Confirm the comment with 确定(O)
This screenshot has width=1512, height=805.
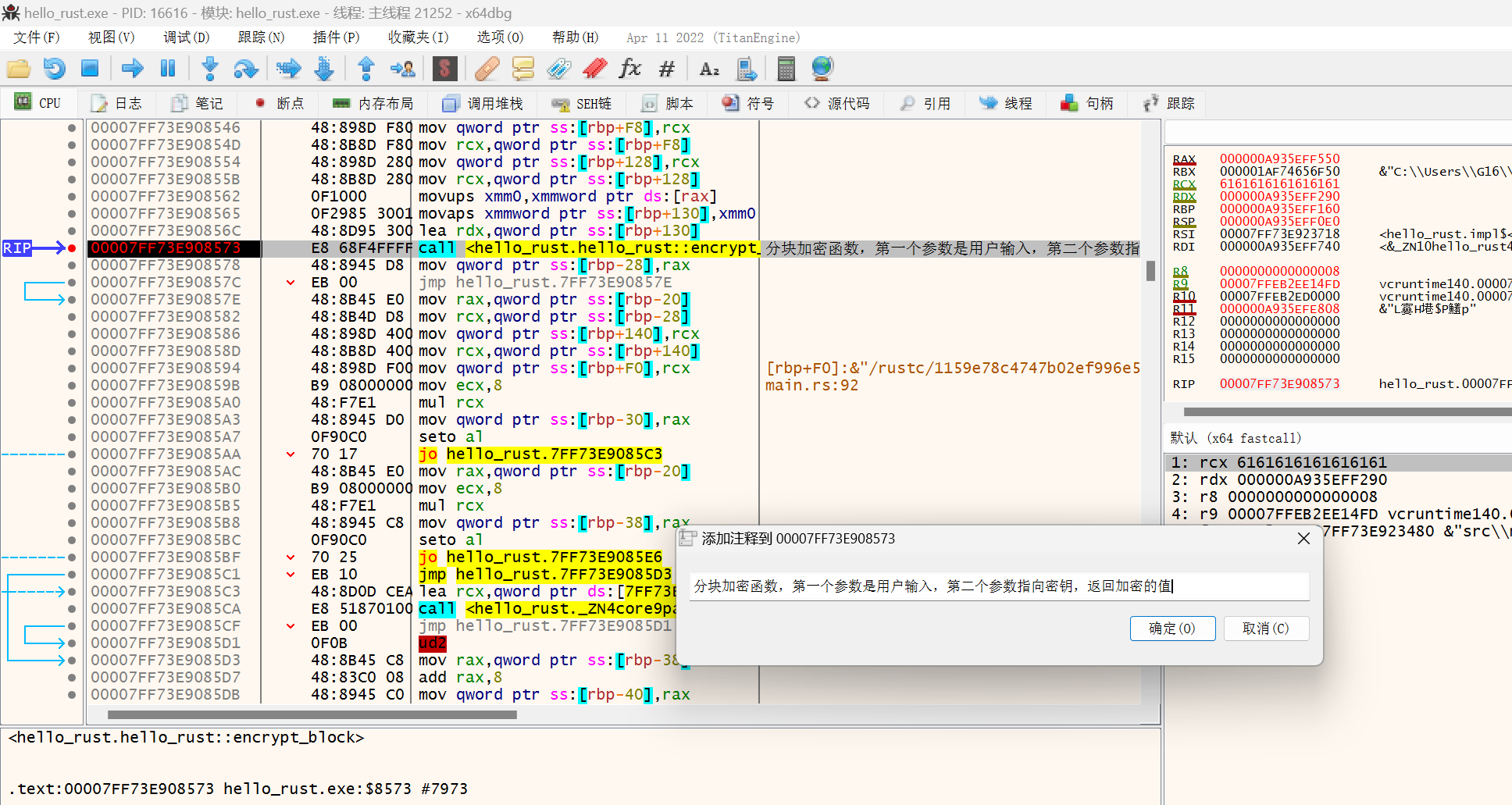pos(1171,629)
